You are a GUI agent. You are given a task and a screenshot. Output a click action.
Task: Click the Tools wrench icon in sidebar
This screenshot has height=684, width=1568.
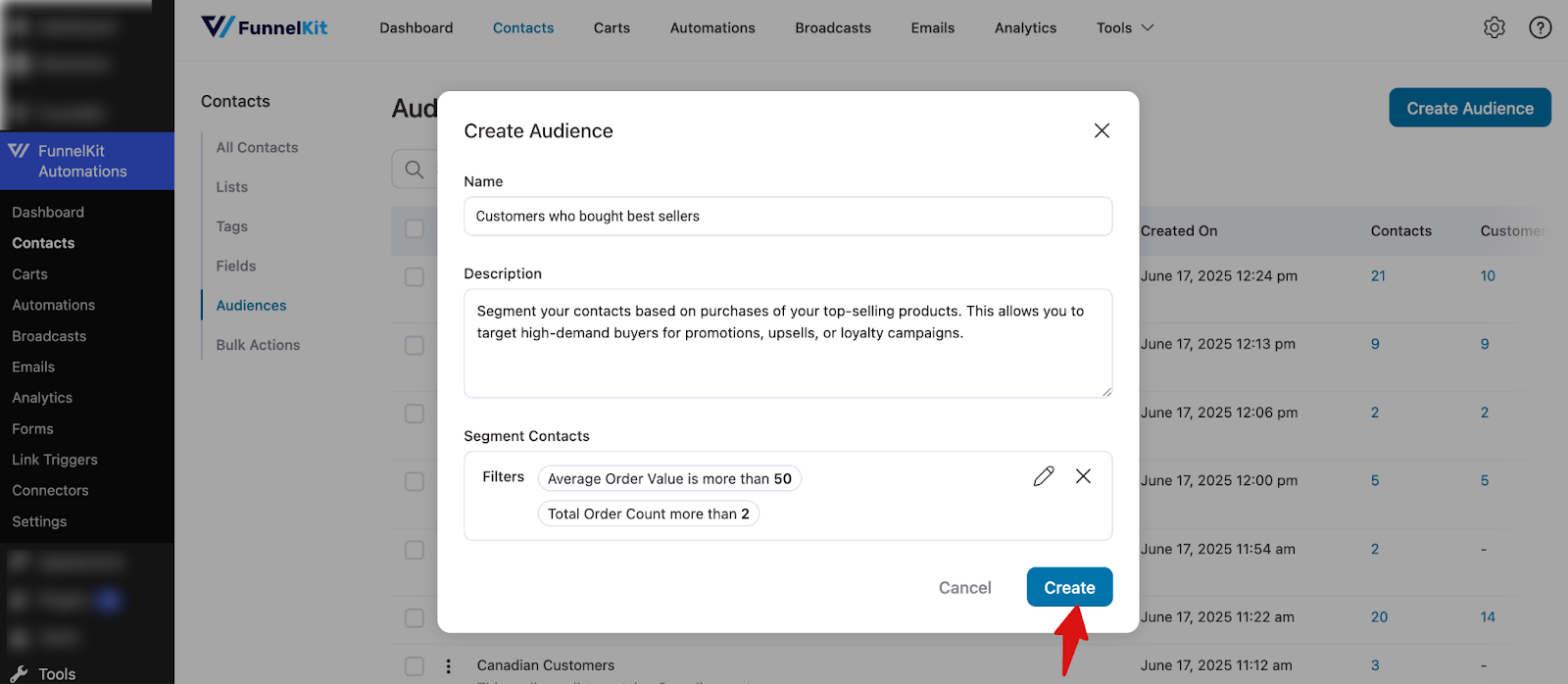click(19, 674)
